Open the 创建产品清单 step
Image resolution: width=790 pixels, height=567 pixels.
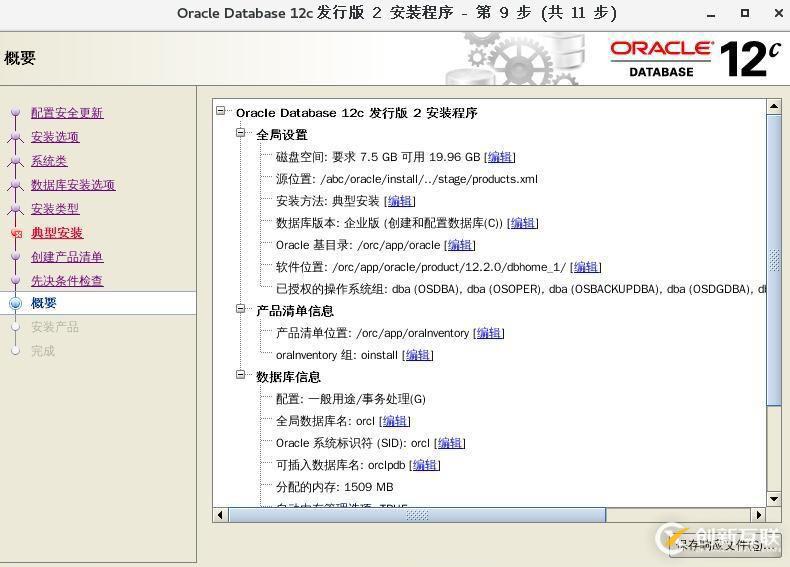point(67,257)
